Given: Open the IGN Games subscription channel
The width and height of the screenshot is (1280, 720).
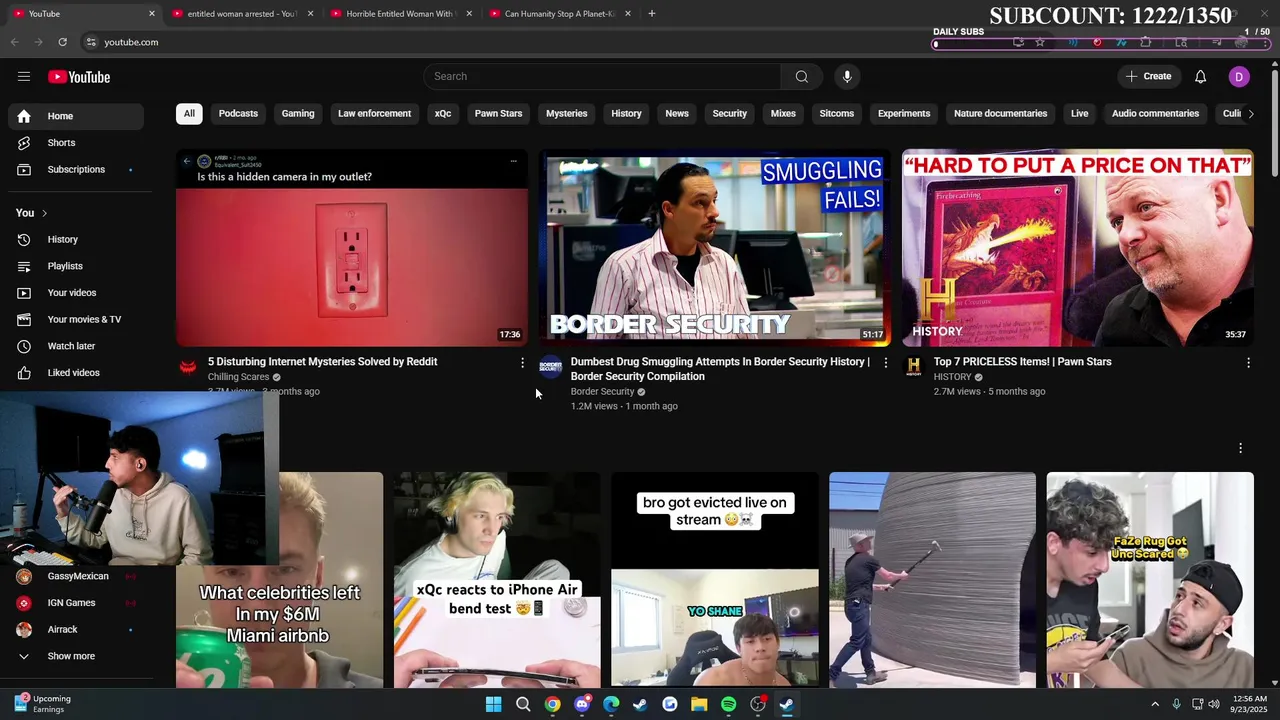Looking at the screenshot, I should click(76, 603).
